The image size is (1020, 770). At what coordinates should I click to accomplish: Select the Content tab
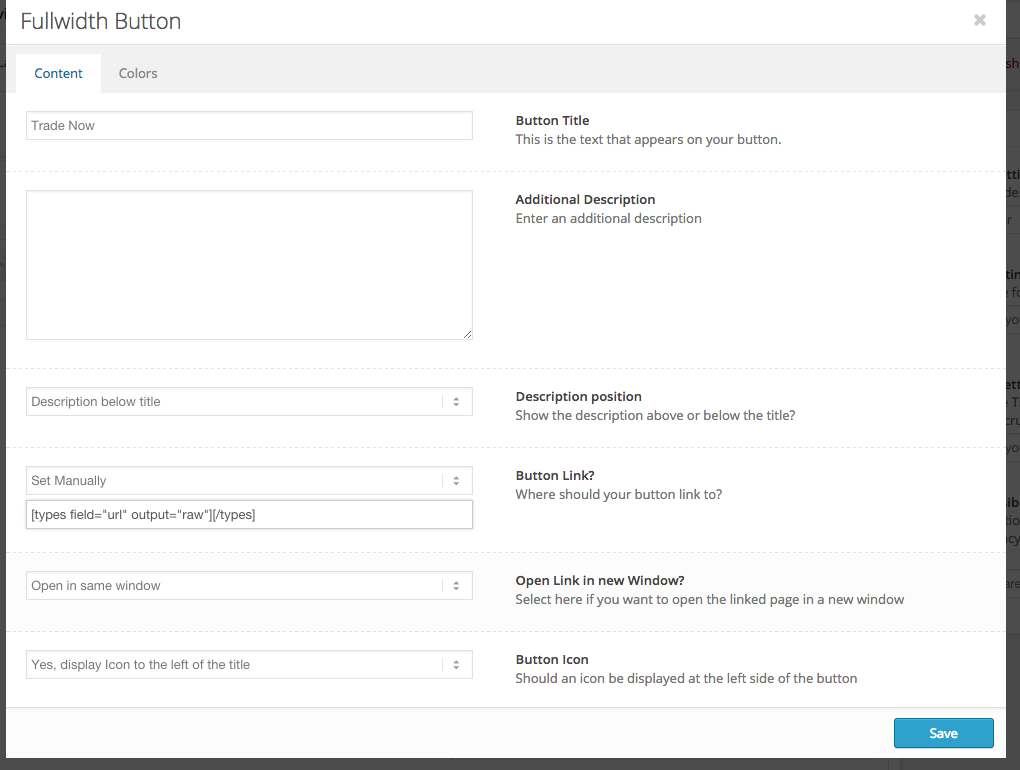click(58, 73)
